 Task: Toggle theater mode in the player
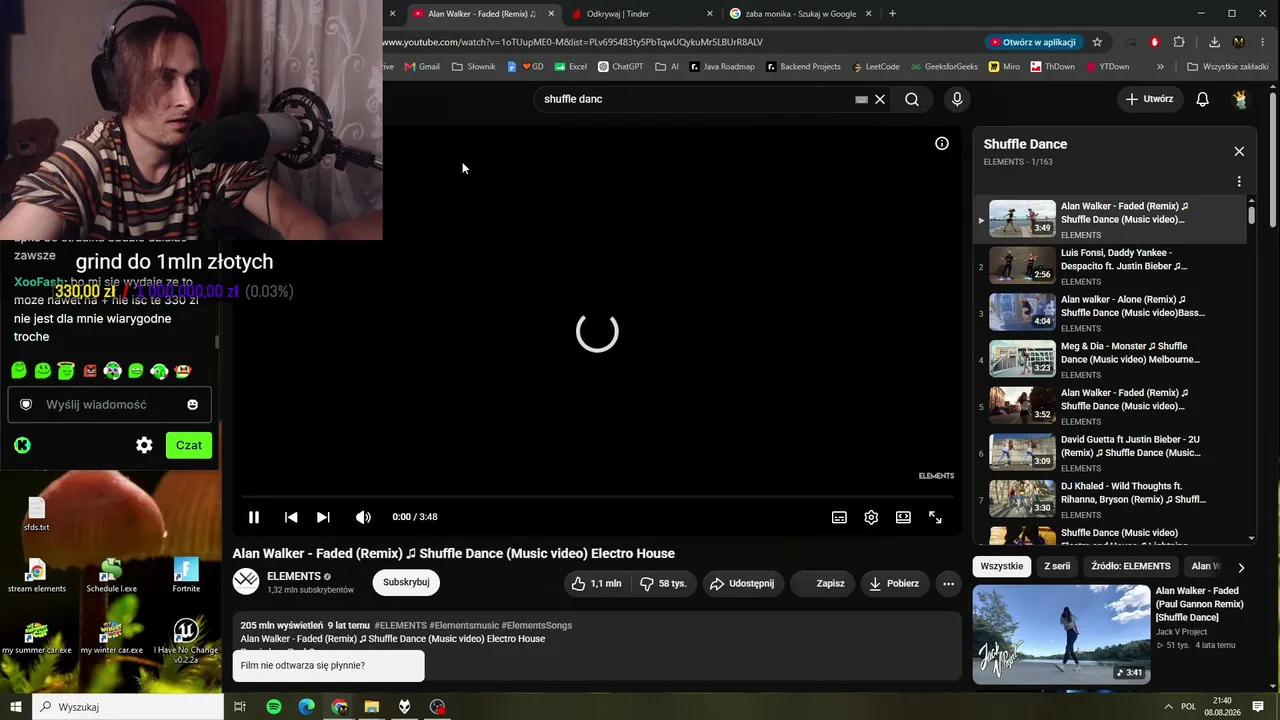(903, 517)
